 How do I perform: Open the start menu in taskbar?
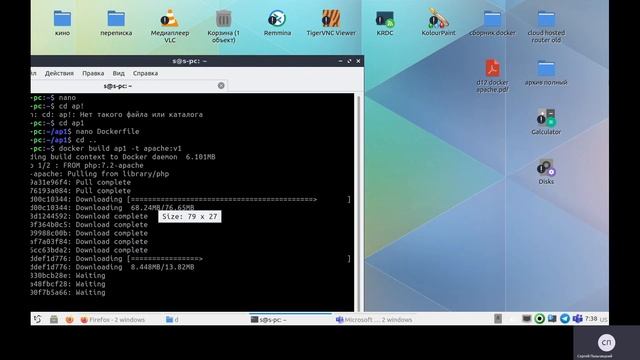click(38, 319)
